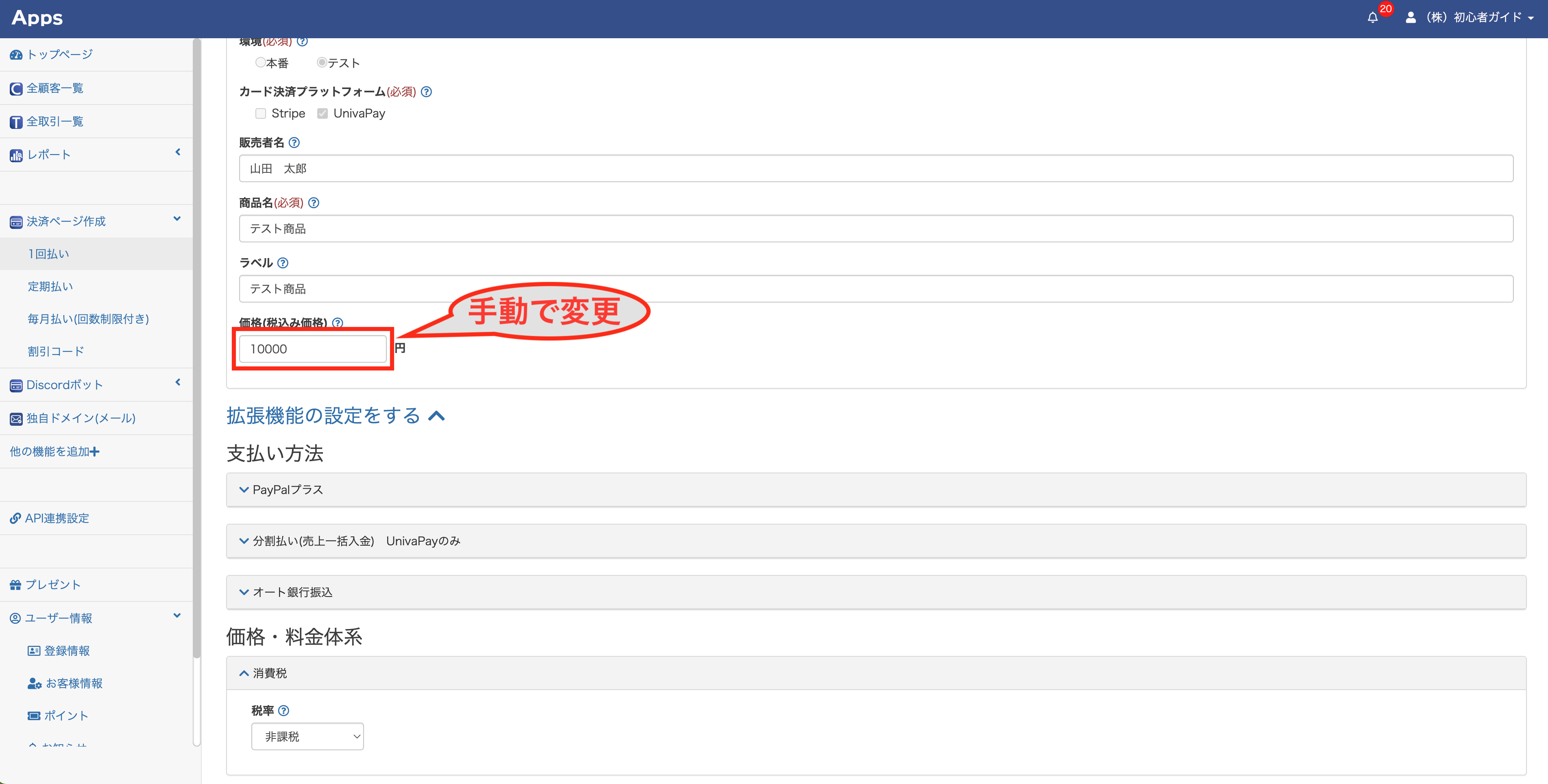Select the 本番 environment radio button
Screen dimensions: 1548x784
(x=260, y=62)
